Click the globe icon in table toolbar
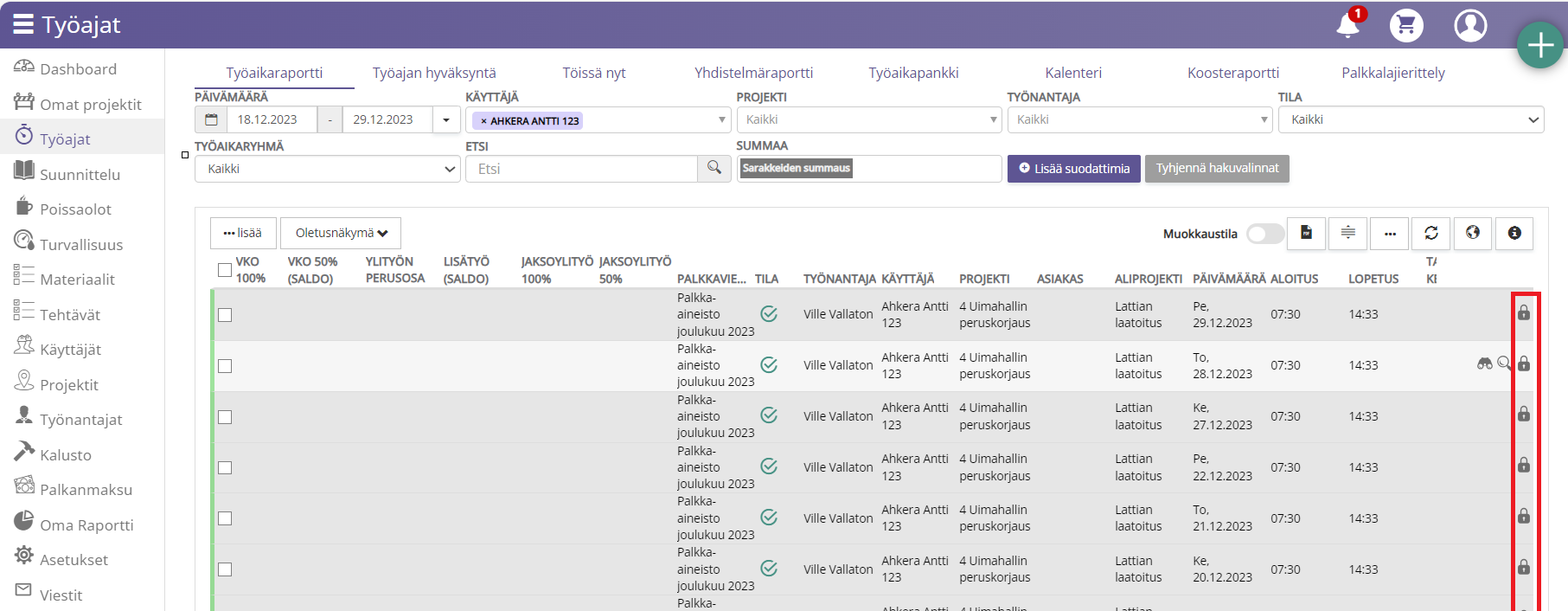 (1473, 233)
